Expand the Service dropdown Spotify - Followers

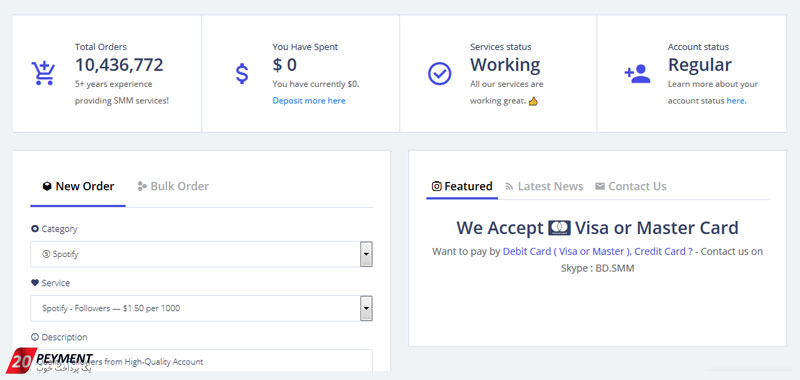(x=201, y=308)
